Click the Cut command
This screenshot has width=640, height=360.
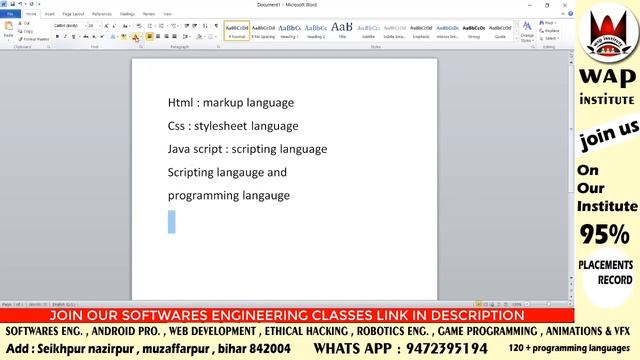point(24,24)
